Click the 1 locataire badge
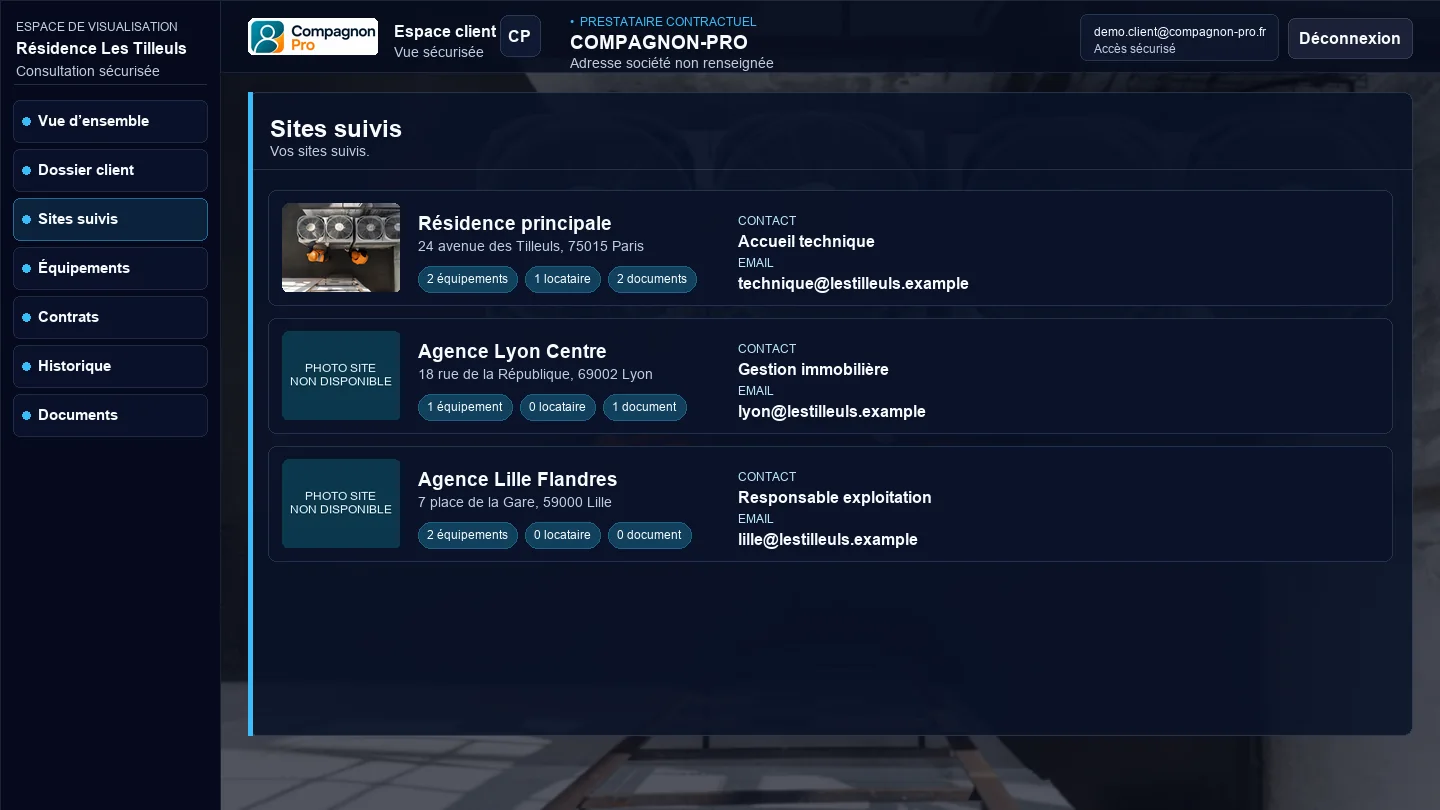This screenshot has height=810, width=1440. click(x=563, y=279)
